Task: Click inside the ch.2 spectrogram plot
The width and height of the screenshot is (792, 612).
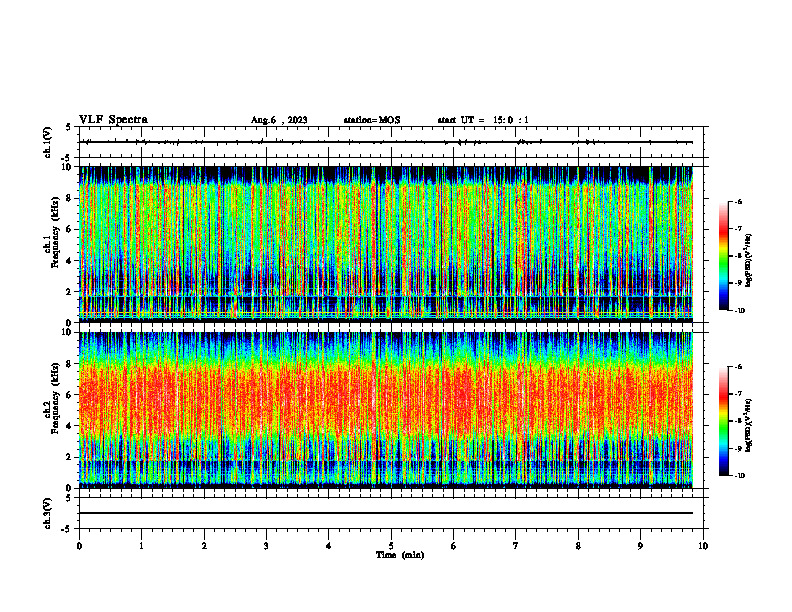Action: (x=386, y=410)
